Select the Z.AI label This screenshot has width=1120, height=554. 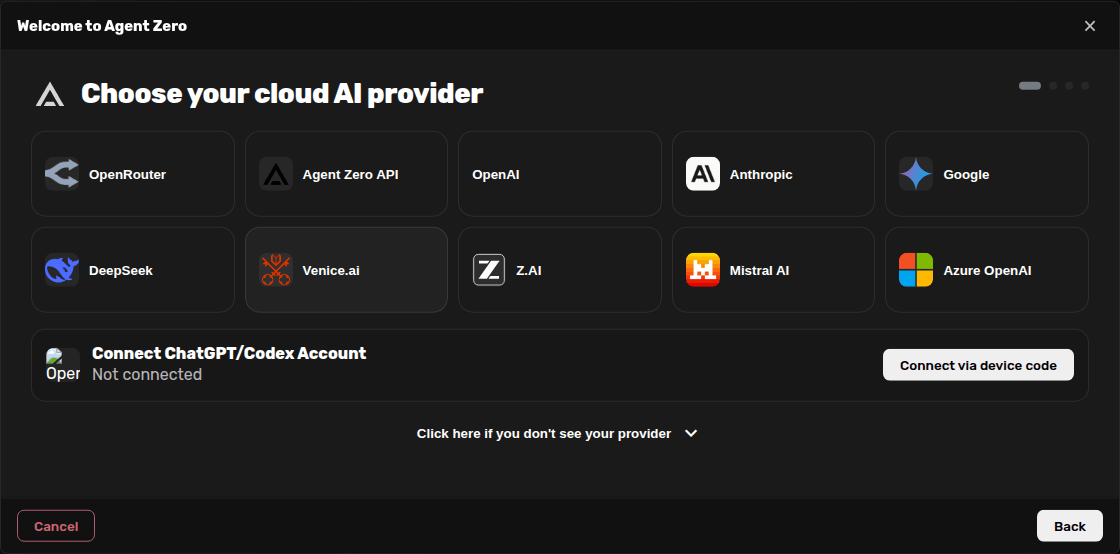[529, 271]
